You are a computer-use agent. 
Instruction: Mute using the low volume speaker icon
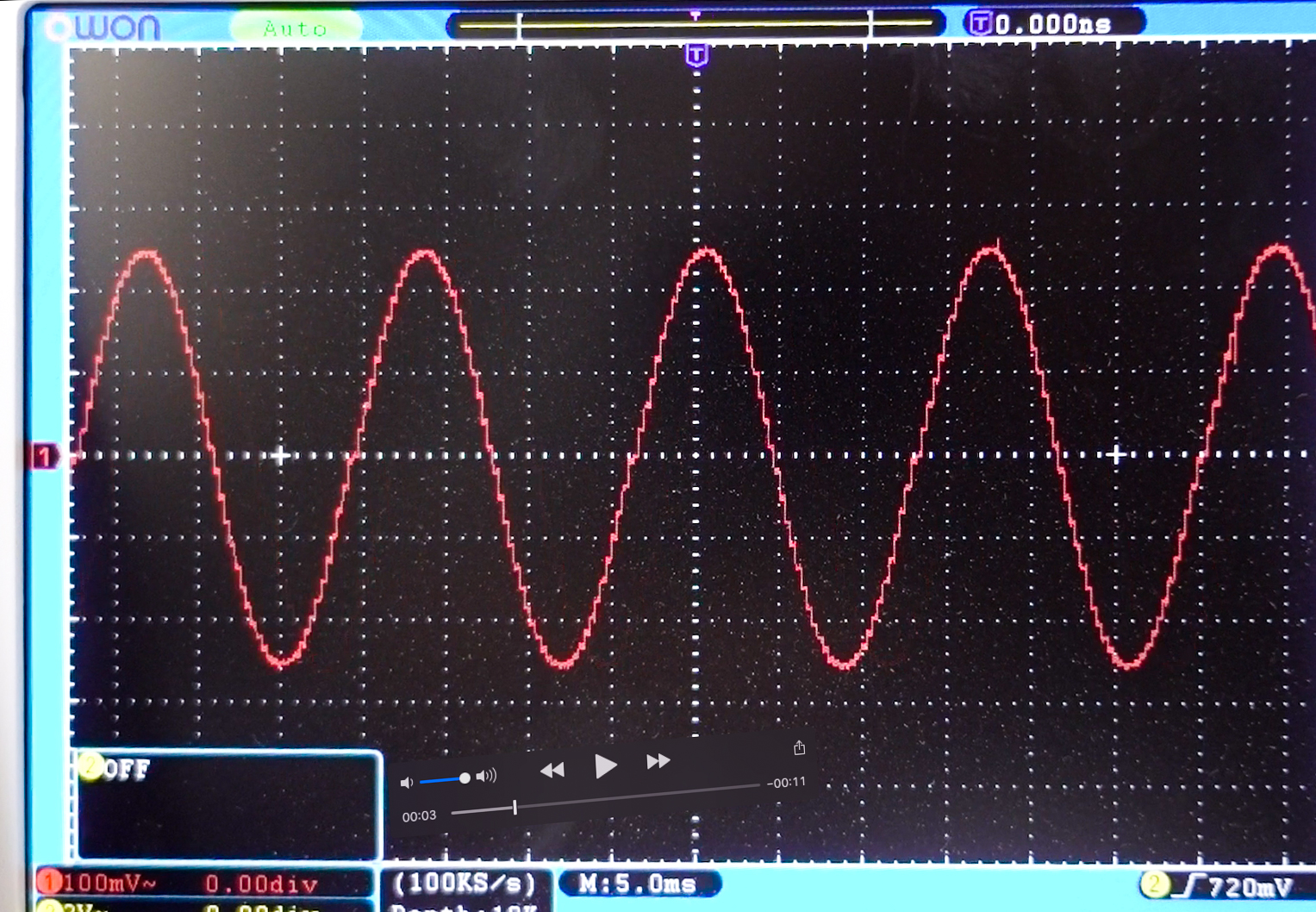coord(407,782)
